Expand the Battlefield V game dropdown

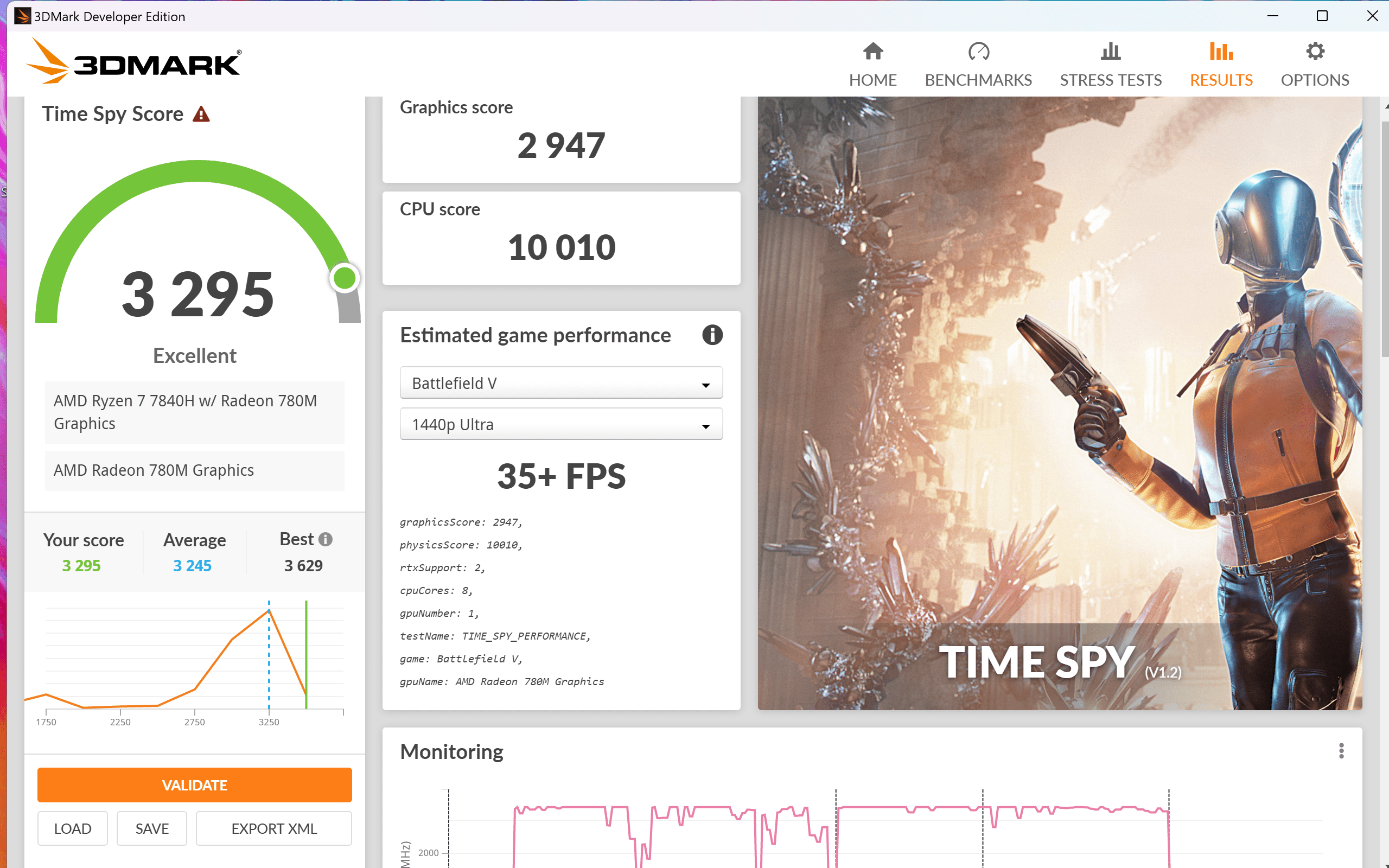tap(561, 383)
